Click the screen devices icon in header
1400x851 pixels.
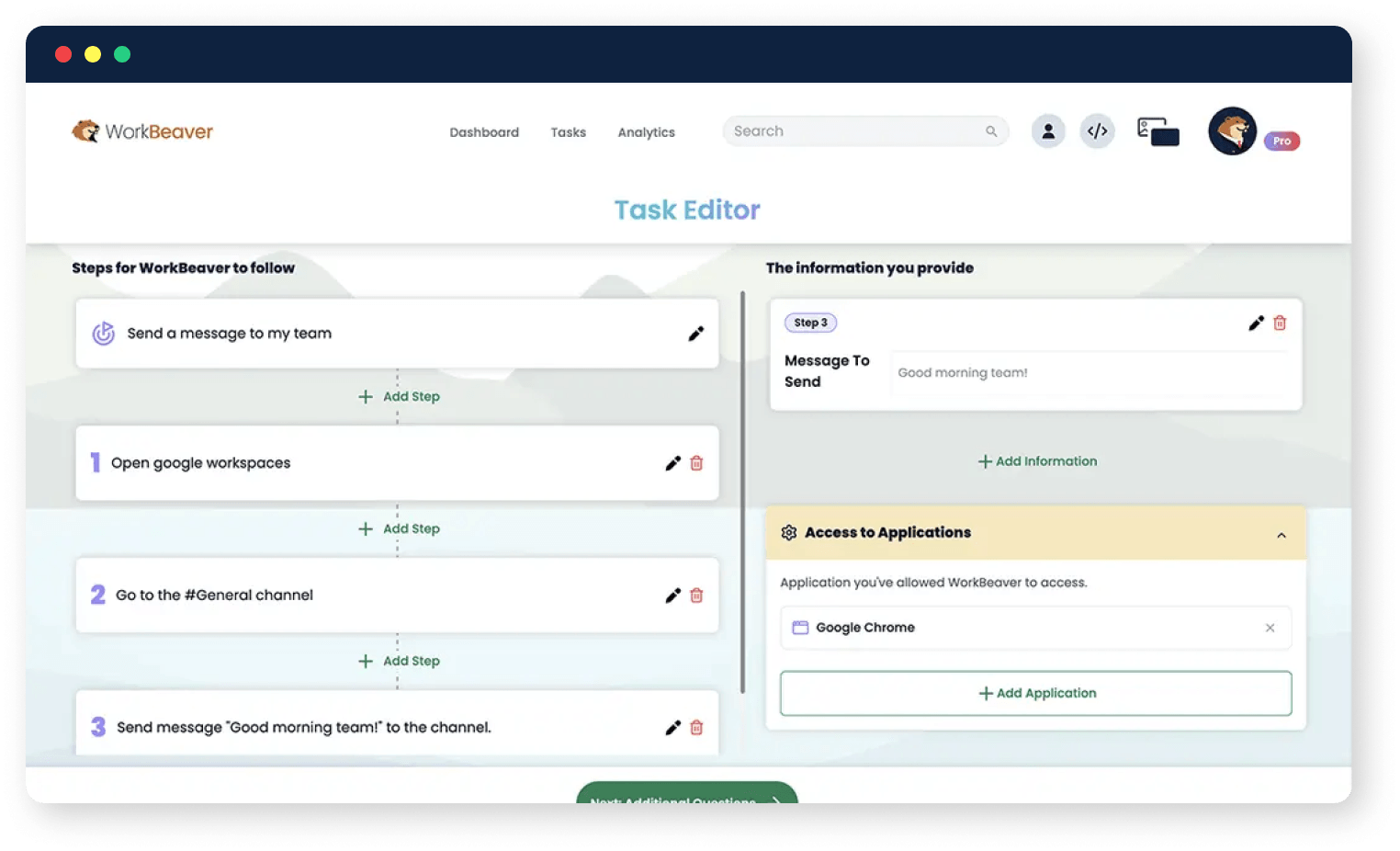[x=1157, y=131]
